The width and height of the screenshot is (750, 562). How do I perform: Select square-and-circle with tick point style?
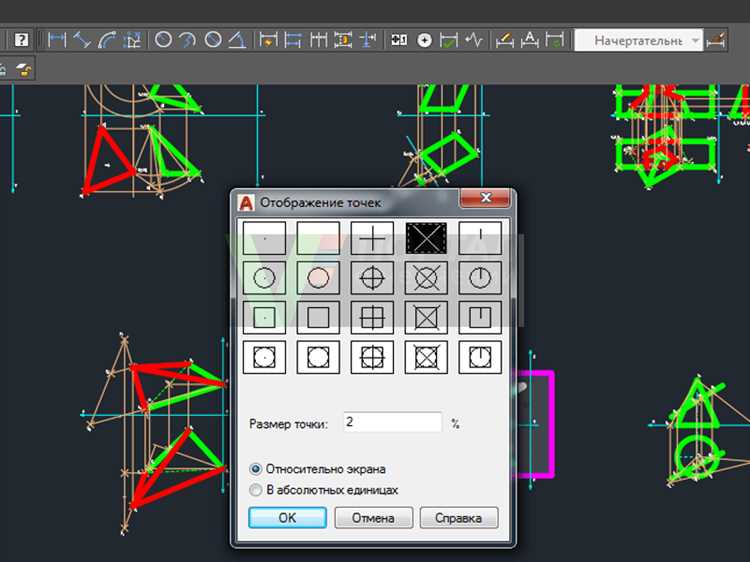480,357
